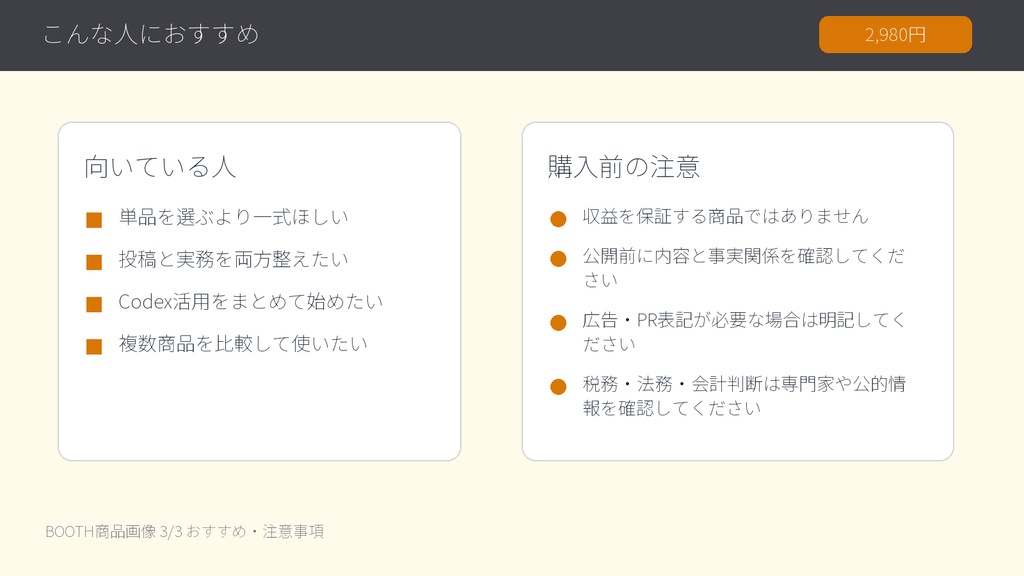
Task: Click the round bullet beside 公開前に内容と事実関係
Action: pos(558,259)
